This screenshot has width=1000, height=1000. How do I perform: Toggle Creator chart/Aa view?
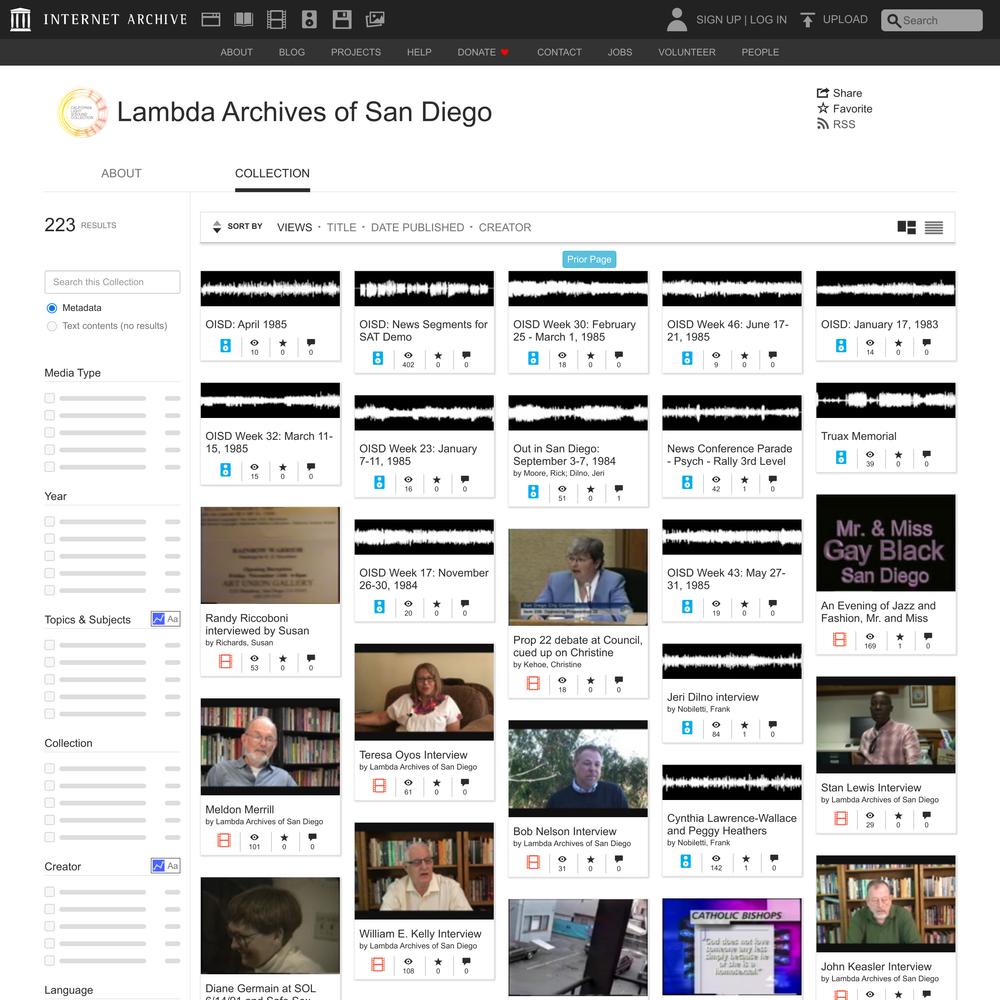[x=165, y=865]
